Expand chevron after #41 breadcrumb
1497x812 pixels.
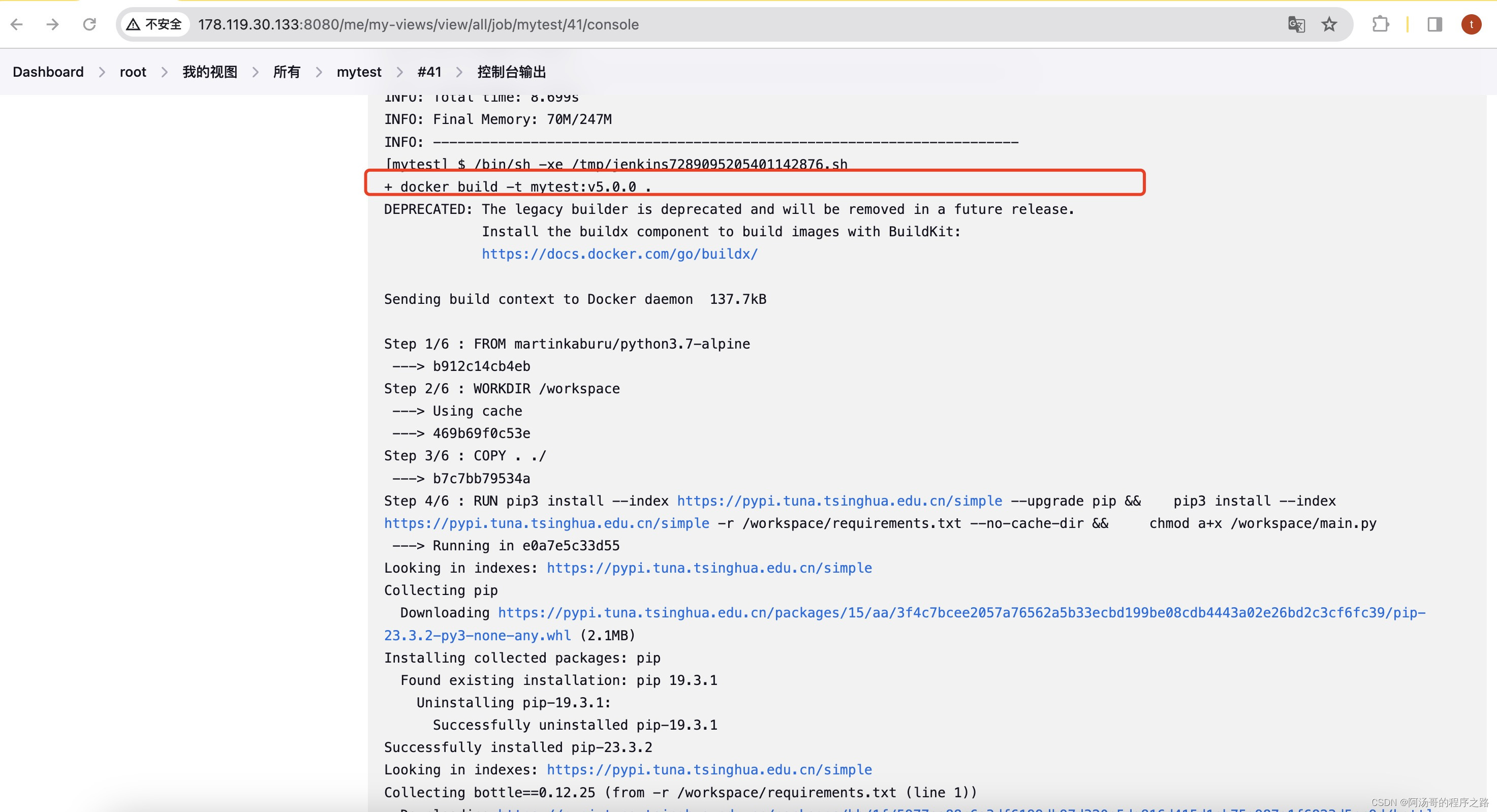pos(460,72)
